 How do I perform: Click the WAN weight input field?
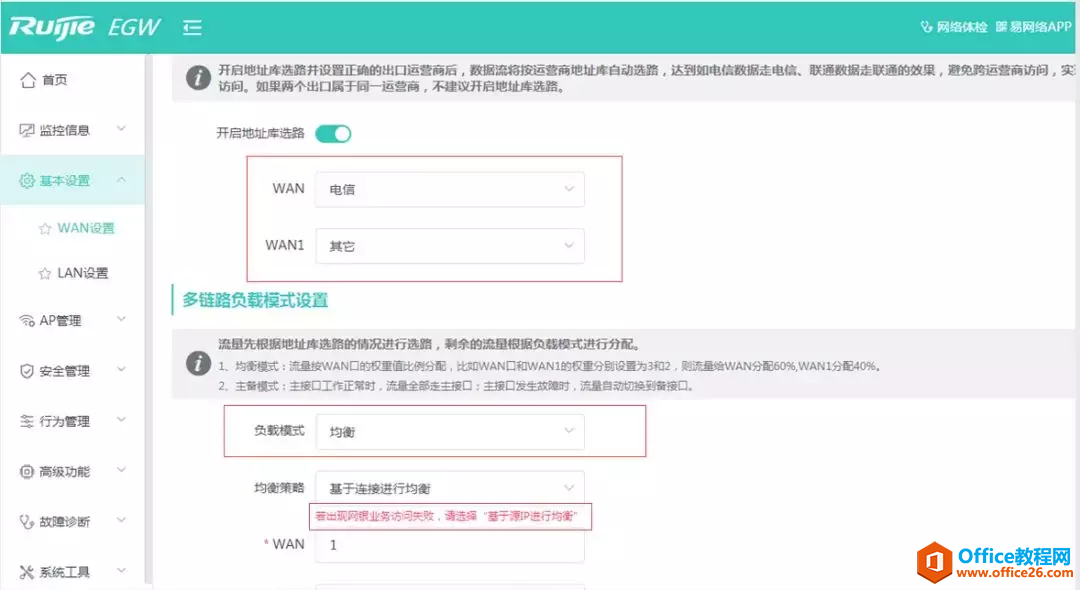(450, 545)
